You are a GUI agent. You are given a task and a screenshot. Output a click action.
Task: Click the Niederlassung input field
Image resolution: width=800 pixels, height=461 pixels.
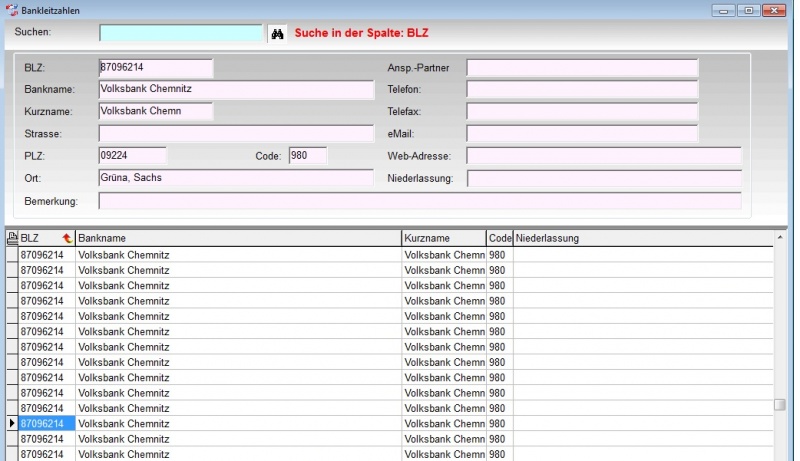(x=604, y=178)
